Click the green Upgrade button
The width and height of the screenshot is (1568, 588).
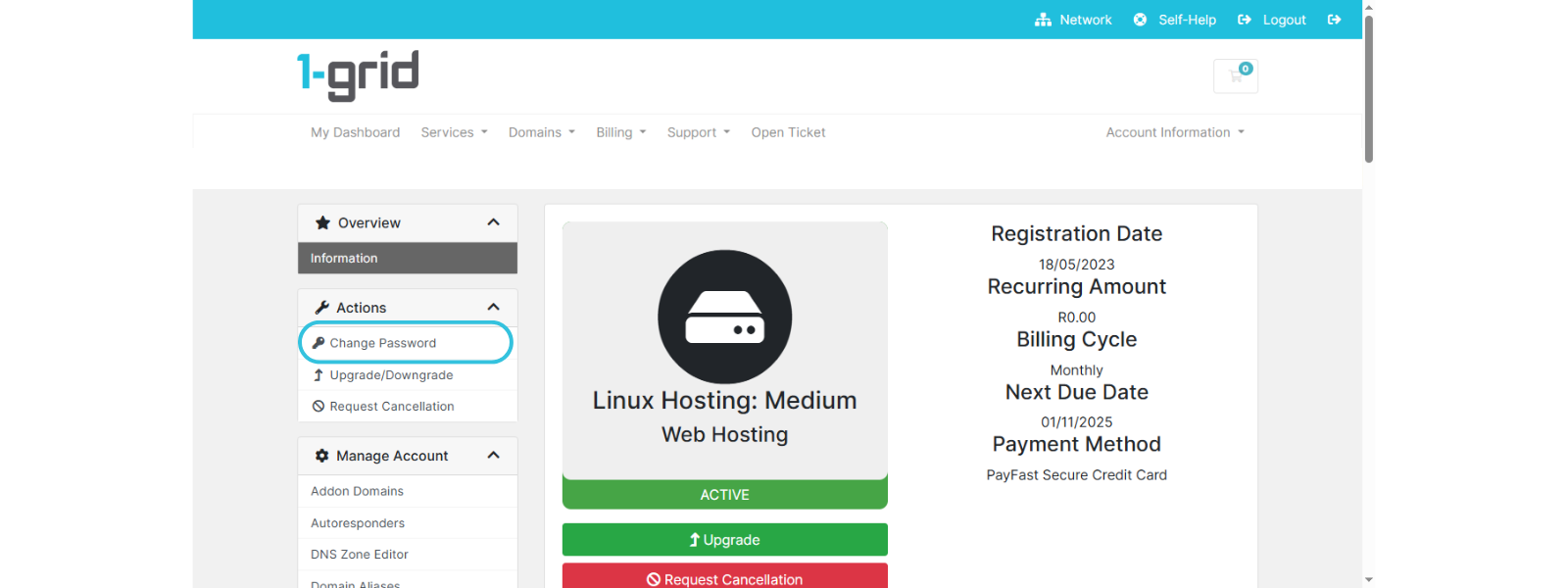(724, 540)
